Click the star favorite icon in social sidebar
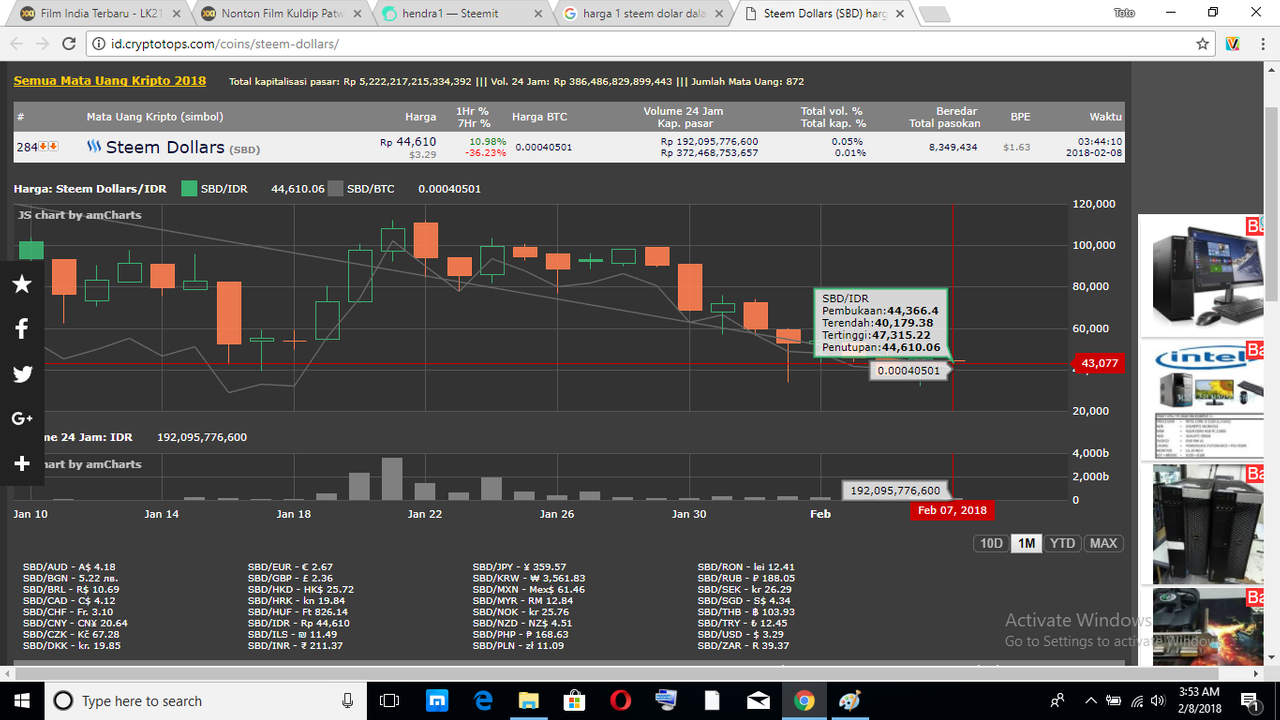 tap(22, 284)
